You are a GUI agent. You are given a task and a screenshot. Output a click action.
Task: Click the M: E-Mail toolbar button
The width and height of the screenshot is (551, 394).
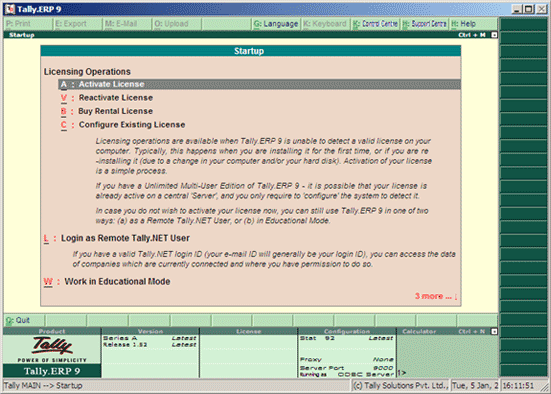(127, 24)
